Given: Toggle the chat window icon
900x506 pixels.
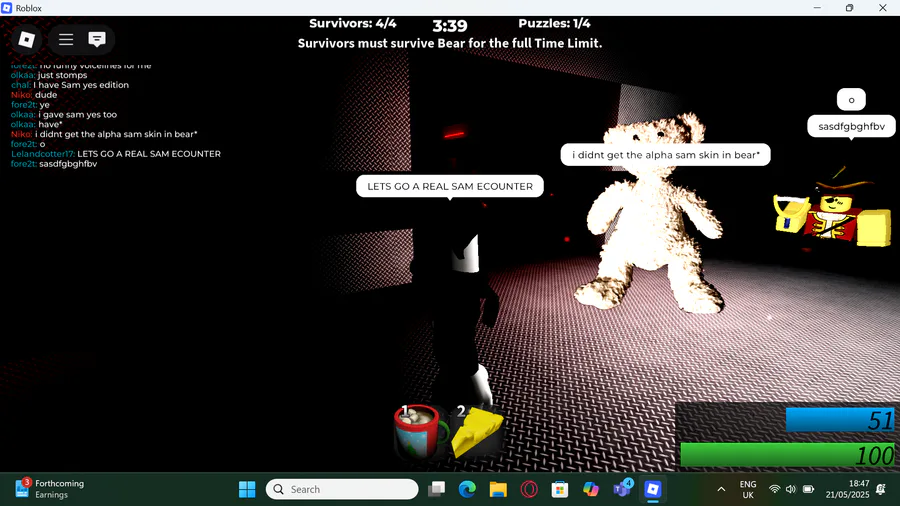Looking at the screenshot, I should pos(97,39).
